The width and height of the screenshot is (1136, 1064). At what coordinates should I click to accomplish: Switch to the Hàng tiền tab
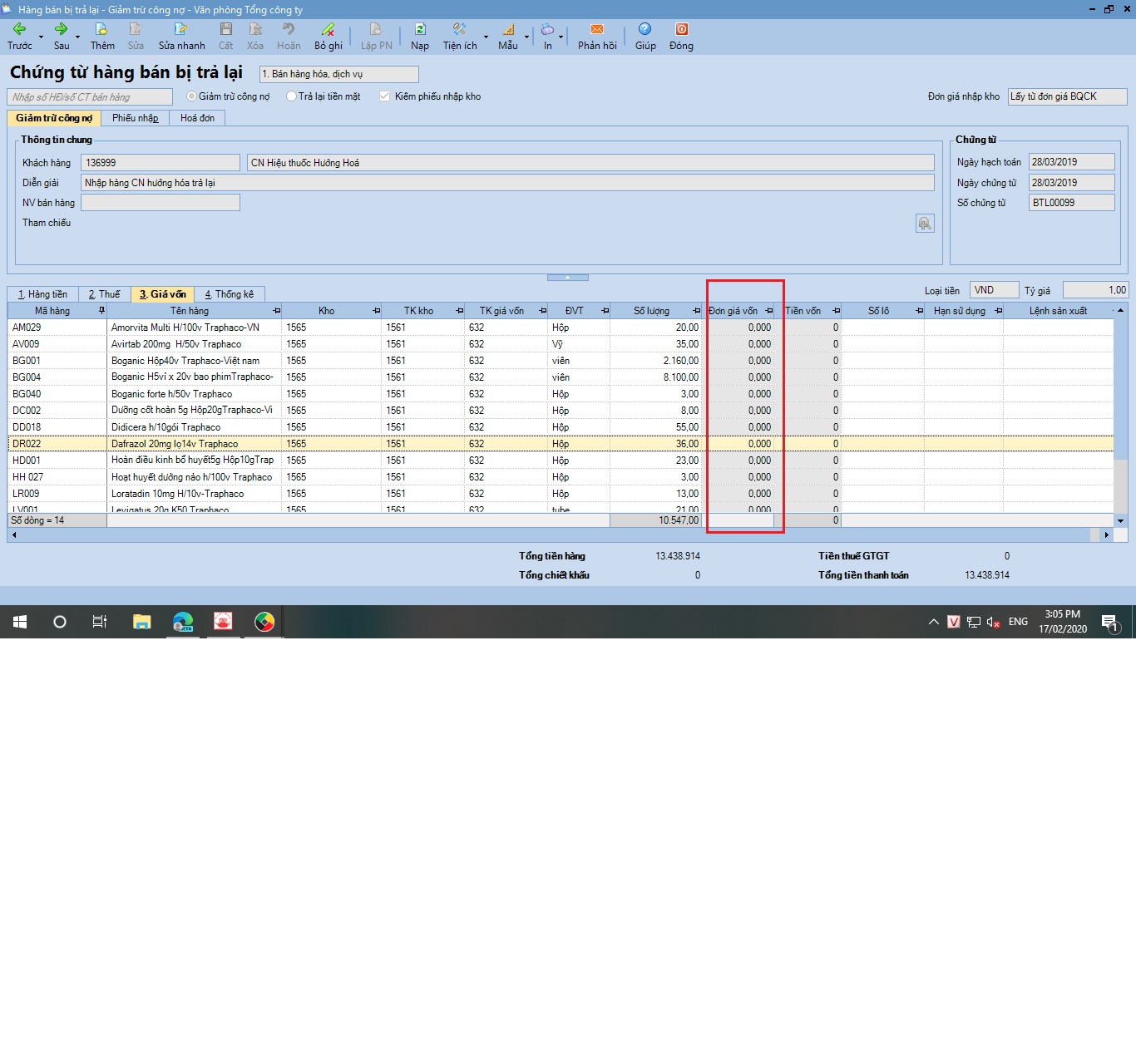click(x=43, y=294)
